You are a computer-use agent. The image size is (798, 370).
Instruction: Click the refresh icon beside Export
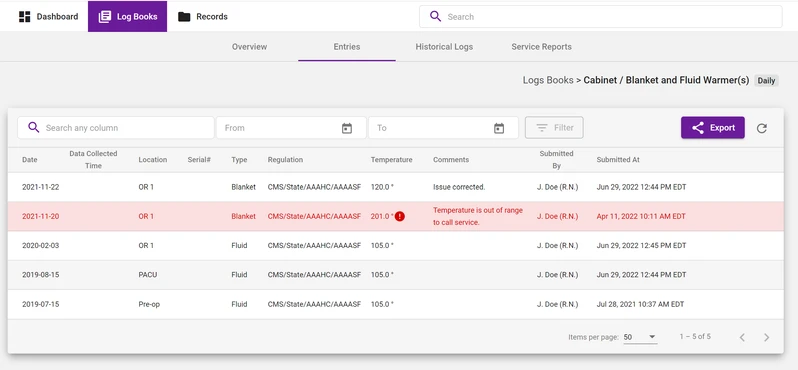[x=761, y=128]
